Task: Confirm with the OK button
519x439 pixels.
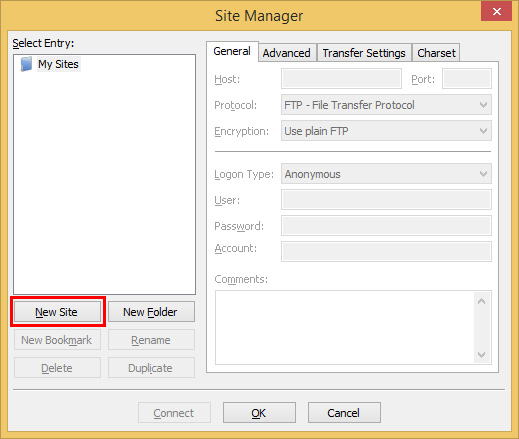Action: tap(259, 413)
